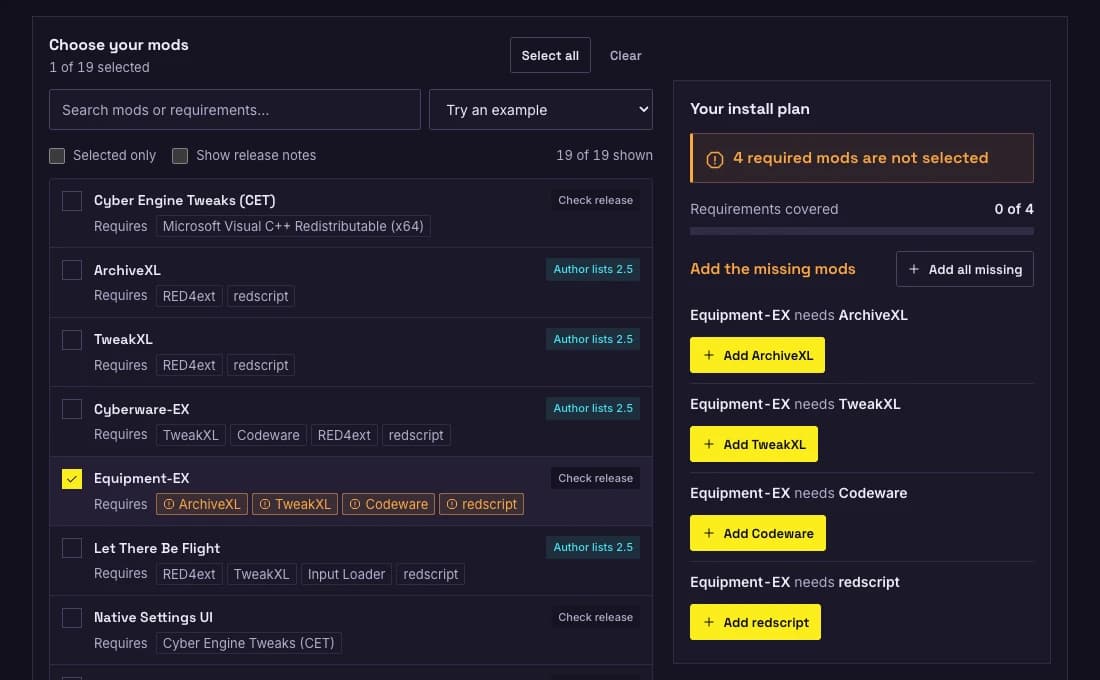Click the Add TweakXL button
This screenshot has height=680, width=1100.
coord(753,444)
